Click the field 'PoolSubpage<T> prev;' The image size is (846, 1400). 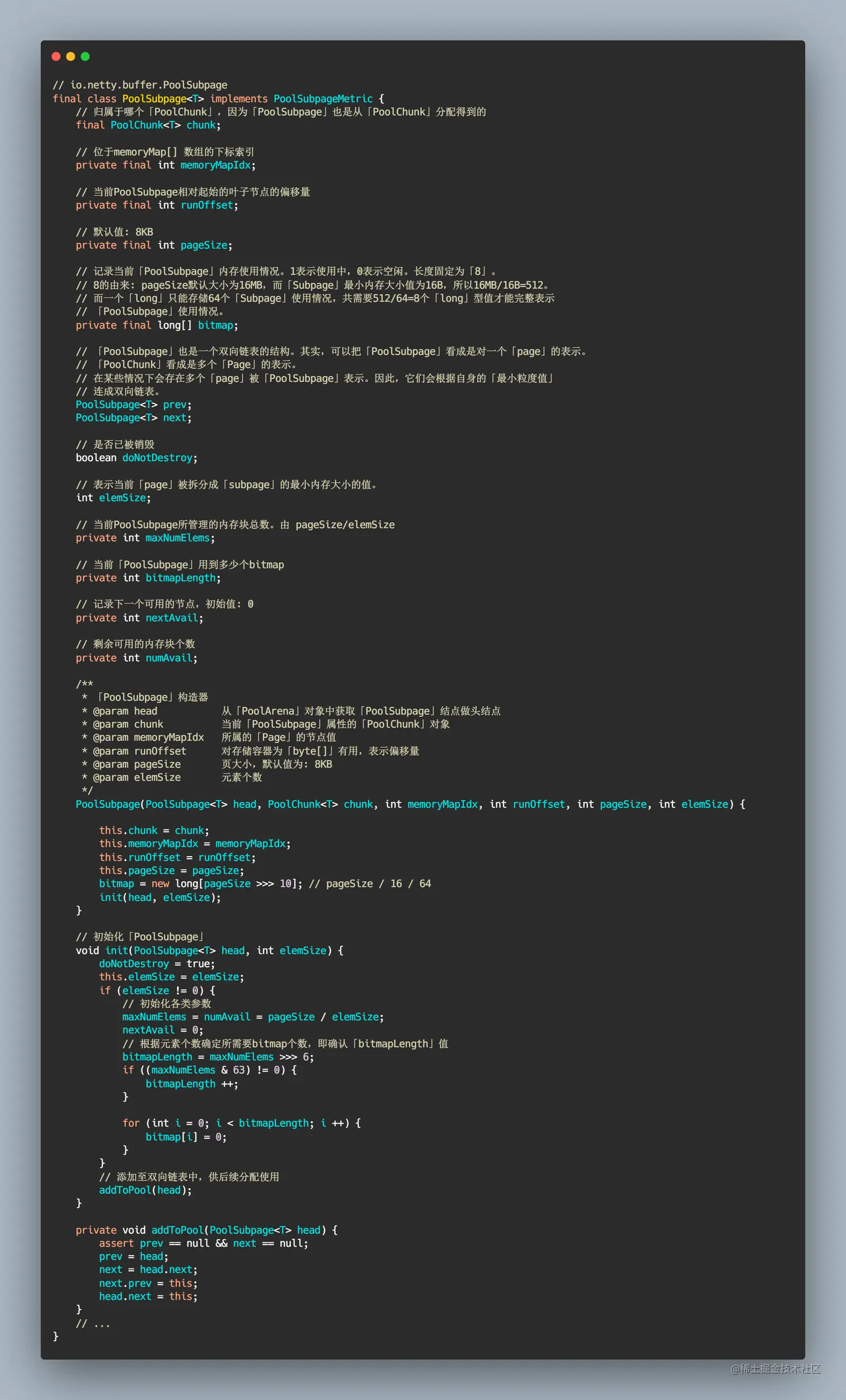click(134, 405)
